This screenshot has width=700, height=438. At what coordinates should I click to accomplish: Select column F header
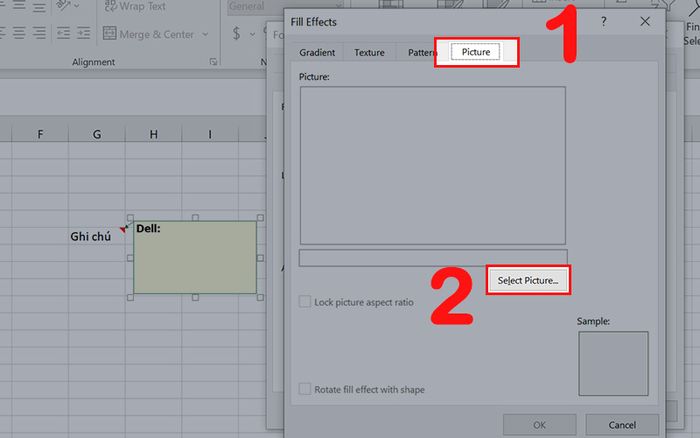[x=40, y=134]
